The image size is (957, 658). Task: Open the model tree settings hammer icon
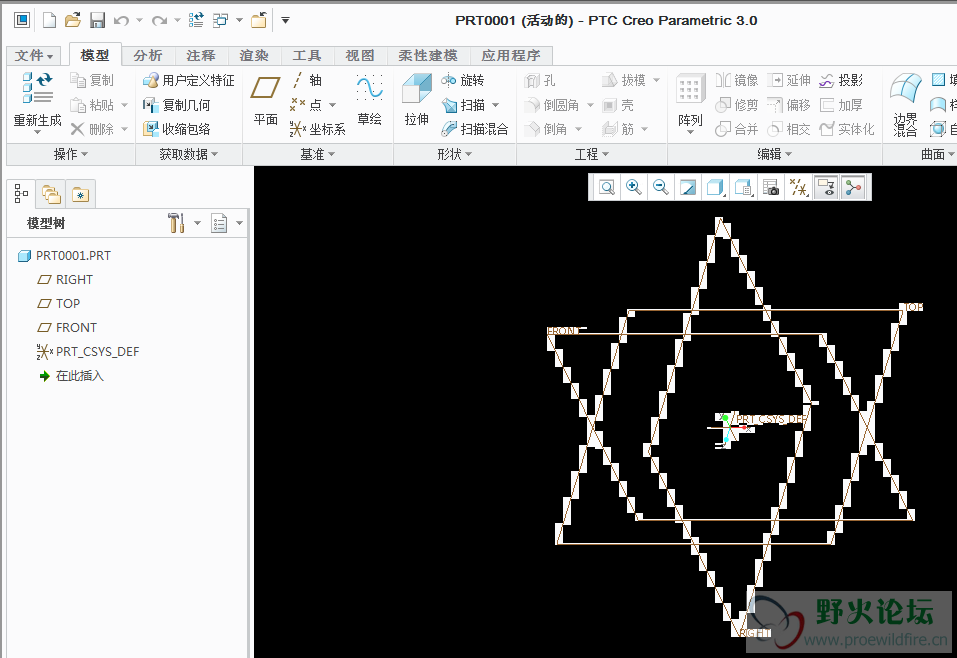[x=176, y=223]
